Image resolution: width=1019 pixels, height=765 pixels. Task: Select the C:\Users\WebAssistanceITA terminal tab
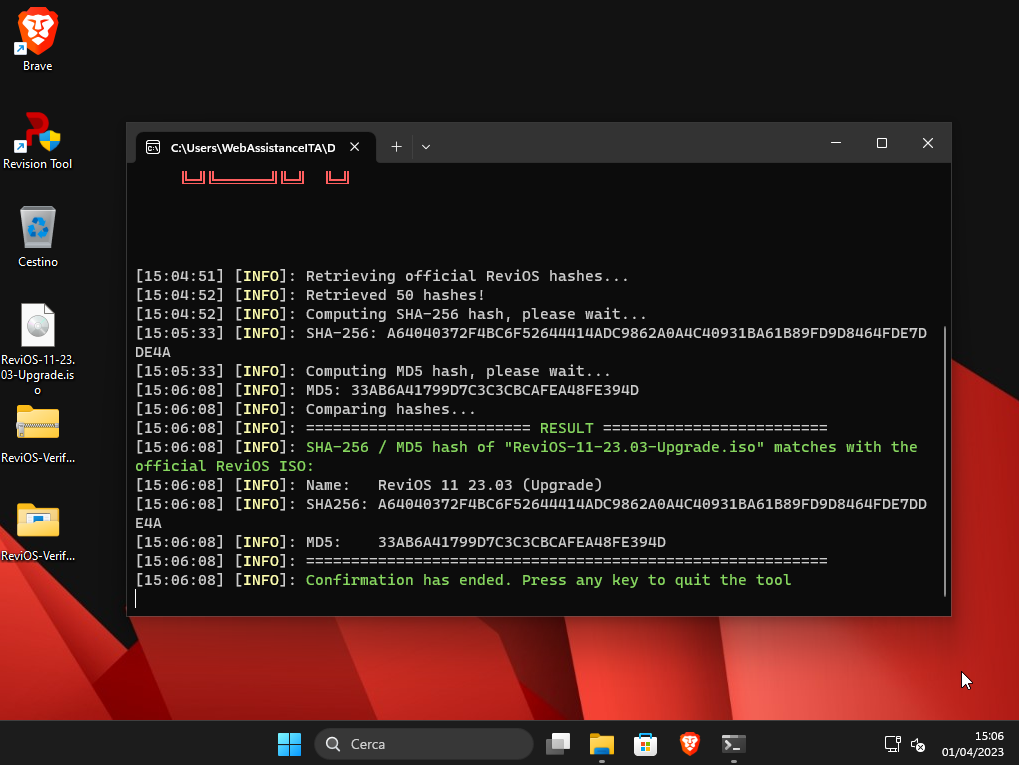pyautogui.click(x=255, y=148)
